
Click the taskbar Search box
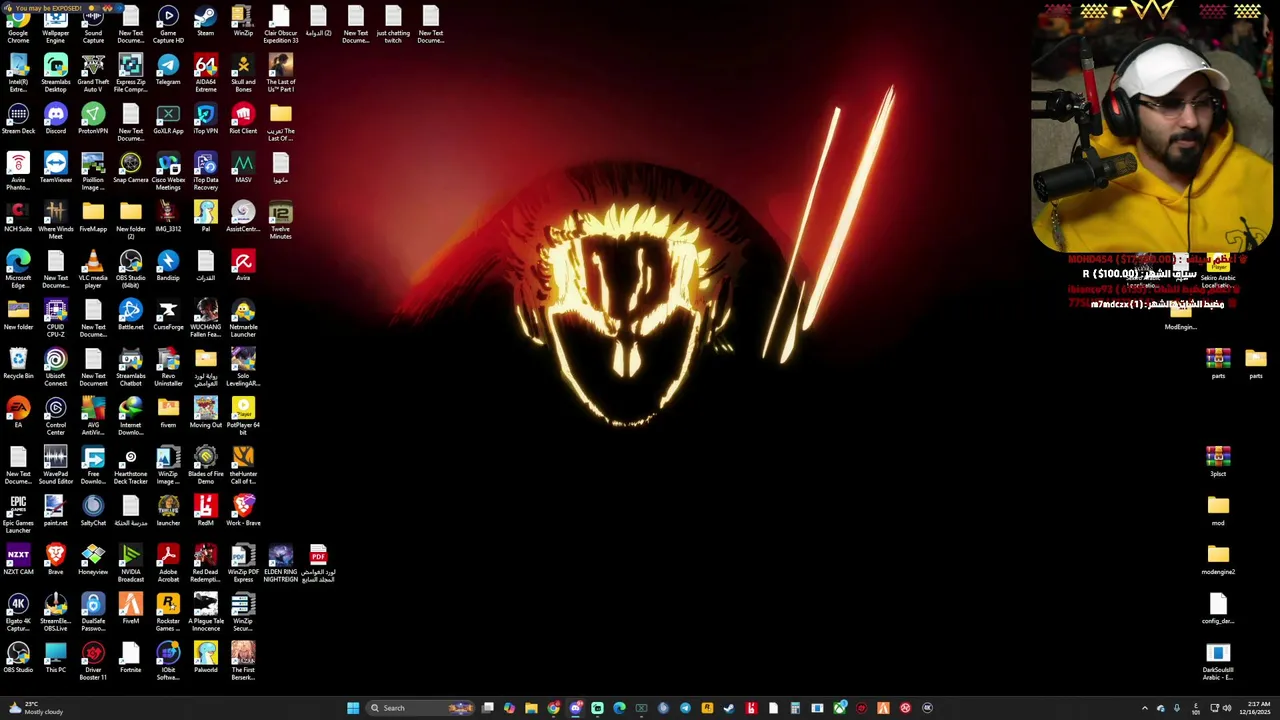point(420,708)
